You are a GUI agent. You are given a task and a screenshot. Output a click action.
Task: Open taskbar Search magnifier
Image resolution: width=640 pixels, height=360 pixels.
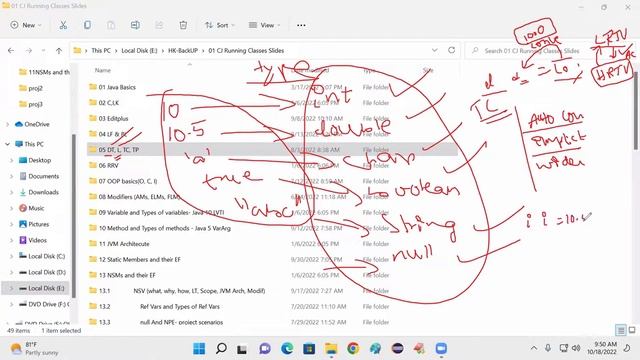[221, 349]
